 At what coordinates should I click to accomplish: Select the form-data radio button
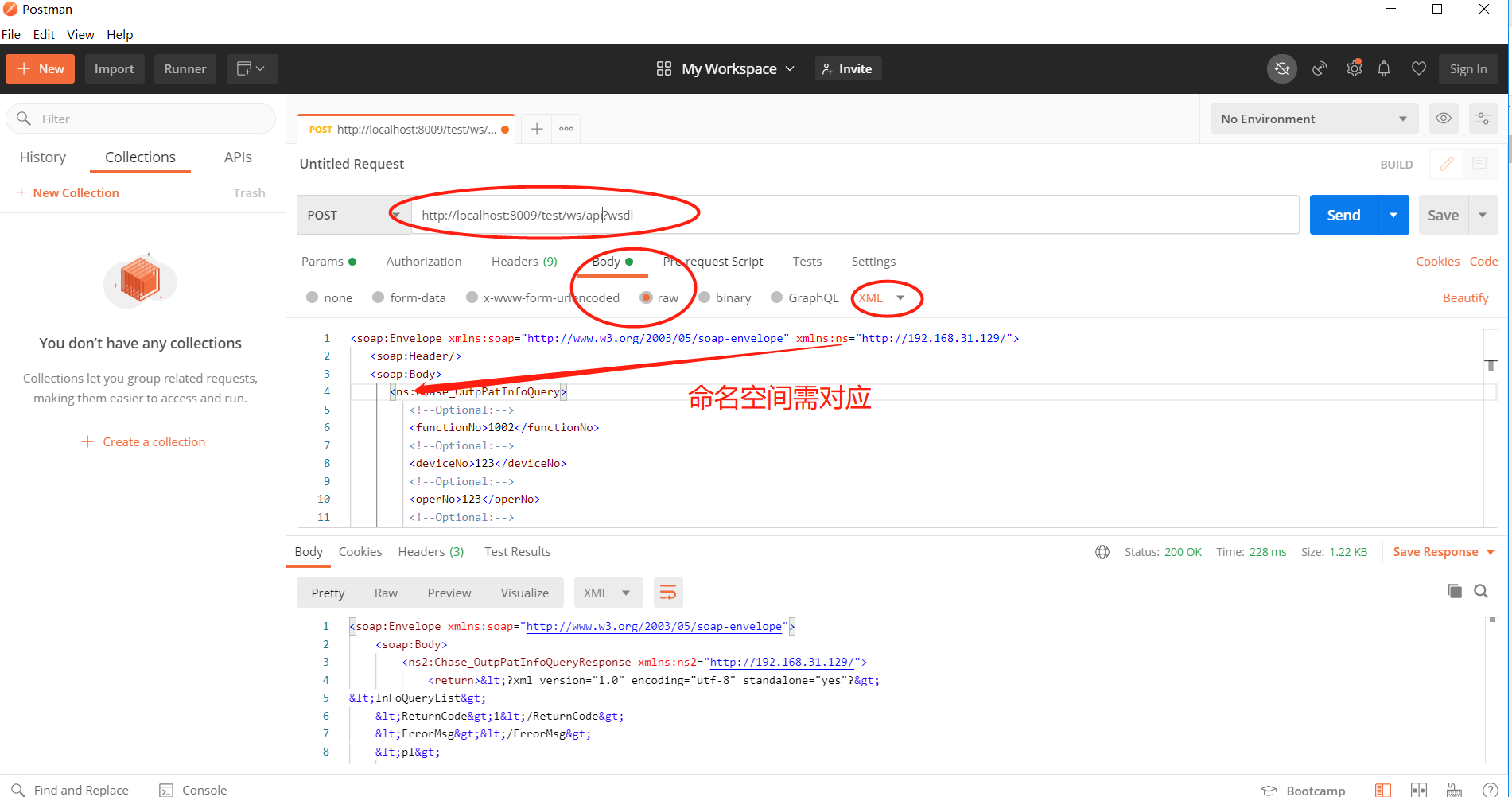coord(379,297)
